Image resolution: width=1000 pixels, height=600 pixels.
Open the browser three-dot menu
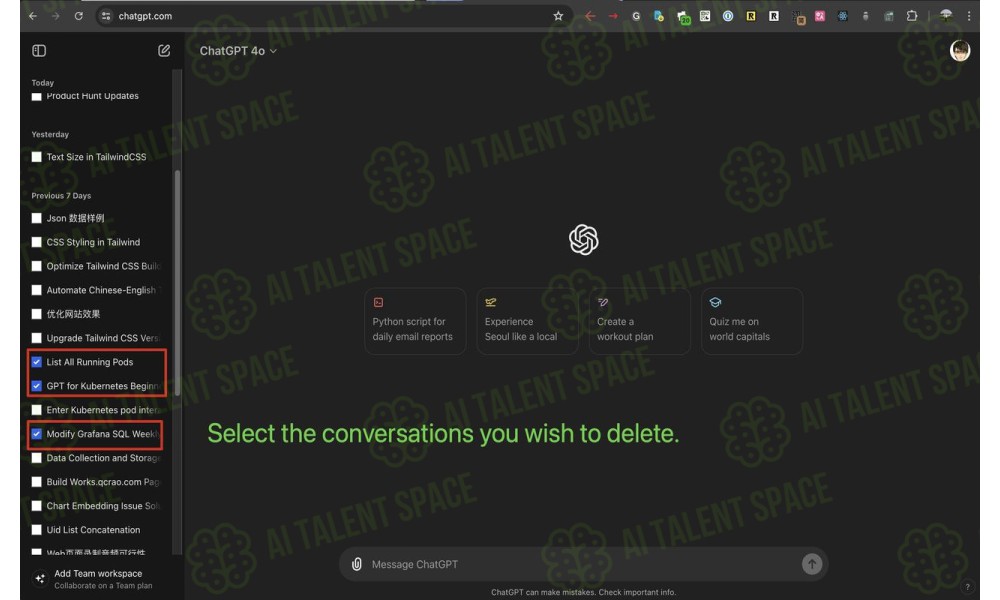[x=969, y=16]
